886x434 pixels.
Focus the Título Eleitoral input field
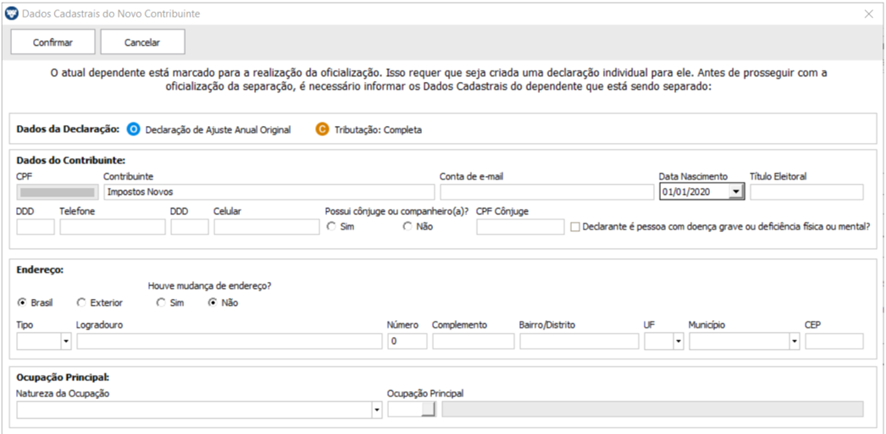(807, 192)
